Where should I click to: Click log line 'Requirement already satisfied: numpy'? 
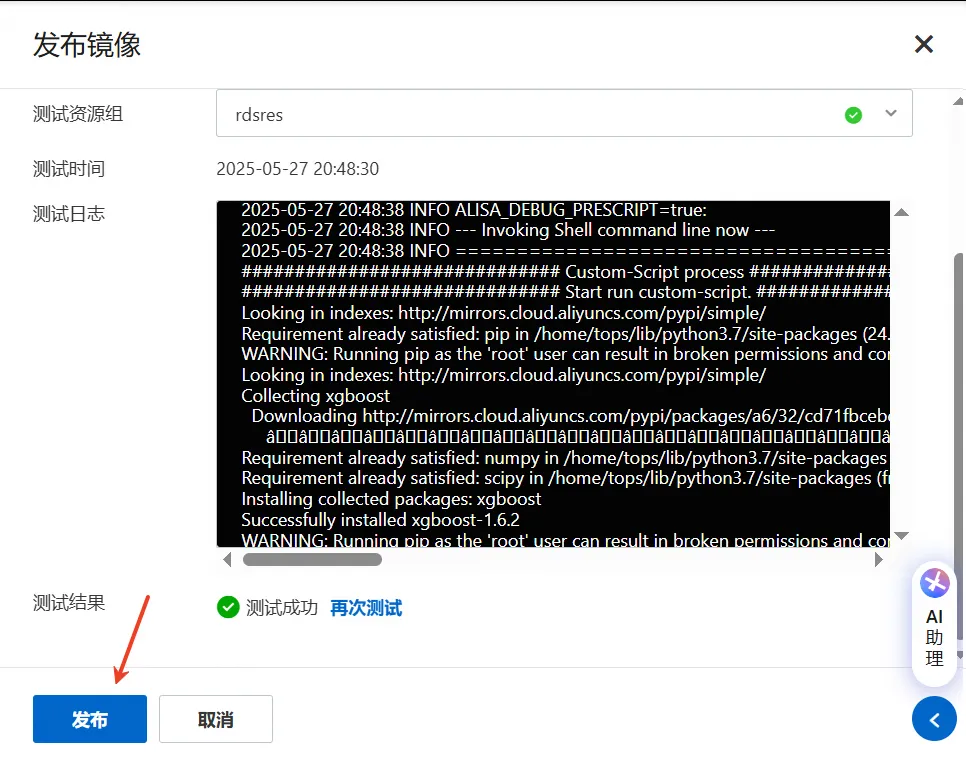point(564,458)
